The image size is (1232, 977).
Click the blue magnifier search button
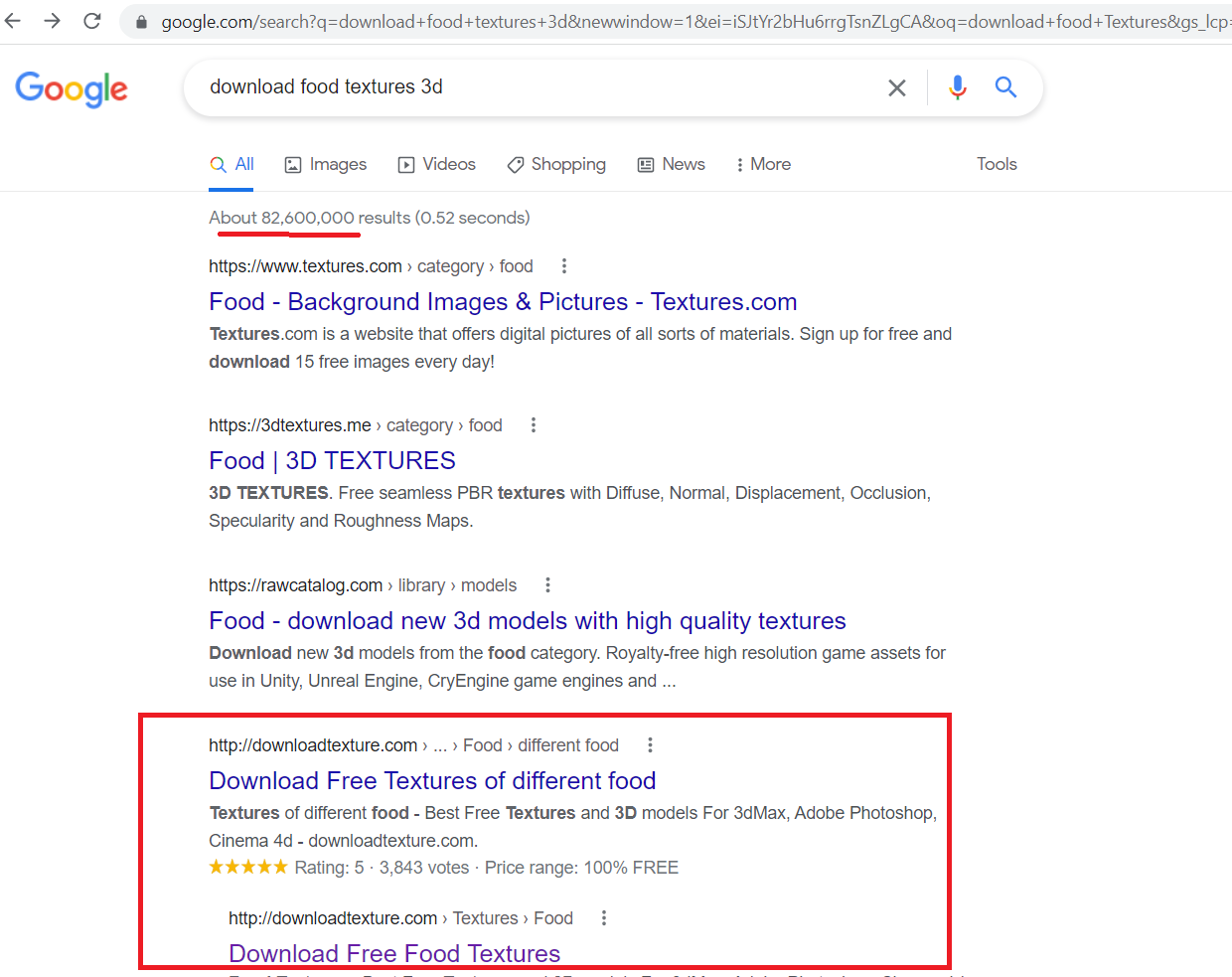(x=1005, y=87)
